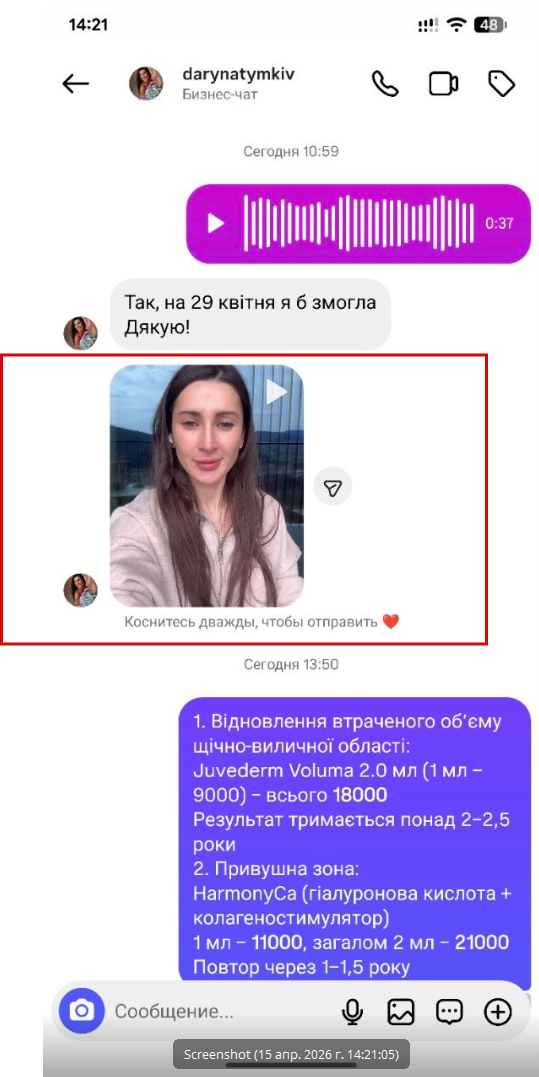
Task: Start a video call via camera icon
Action: coord(444,84)
